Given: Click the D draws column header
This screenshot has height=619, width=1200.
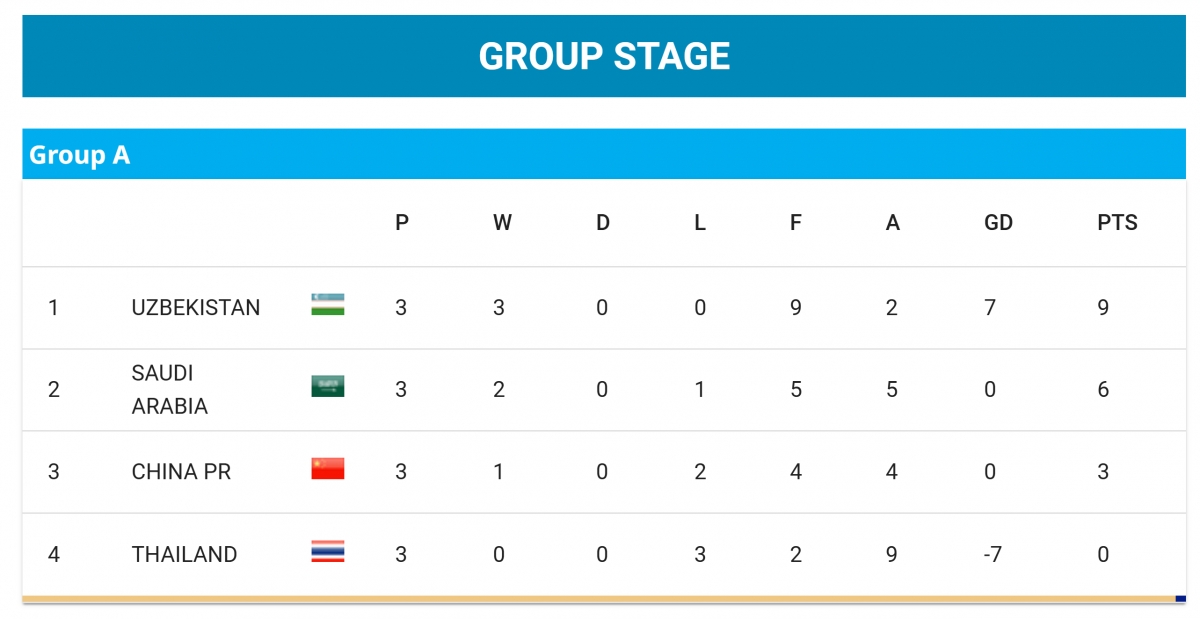Looking at the screenshot, I should 603,223.
